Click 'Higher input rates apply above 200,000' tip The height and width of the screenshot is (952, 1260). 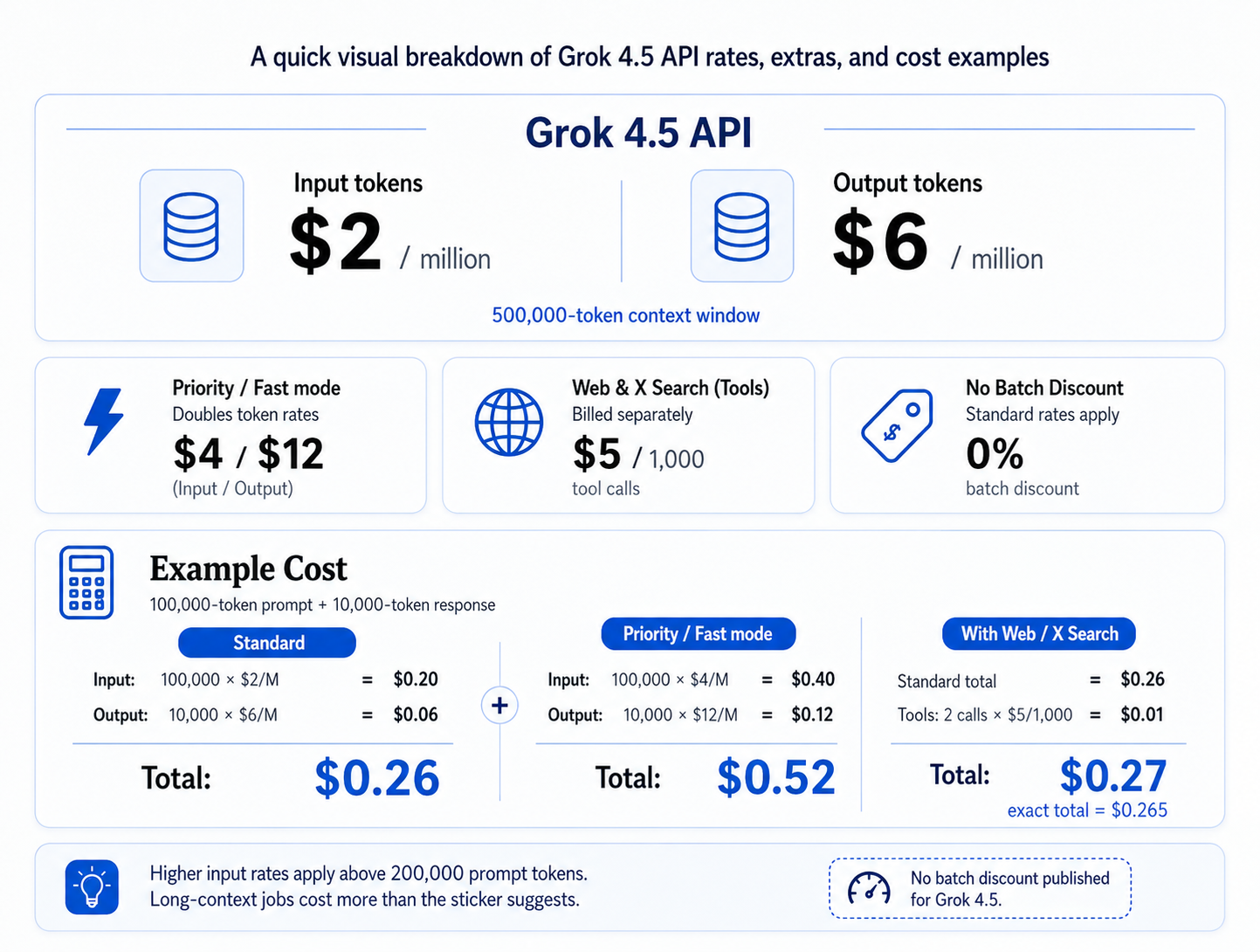pos(368,873)
